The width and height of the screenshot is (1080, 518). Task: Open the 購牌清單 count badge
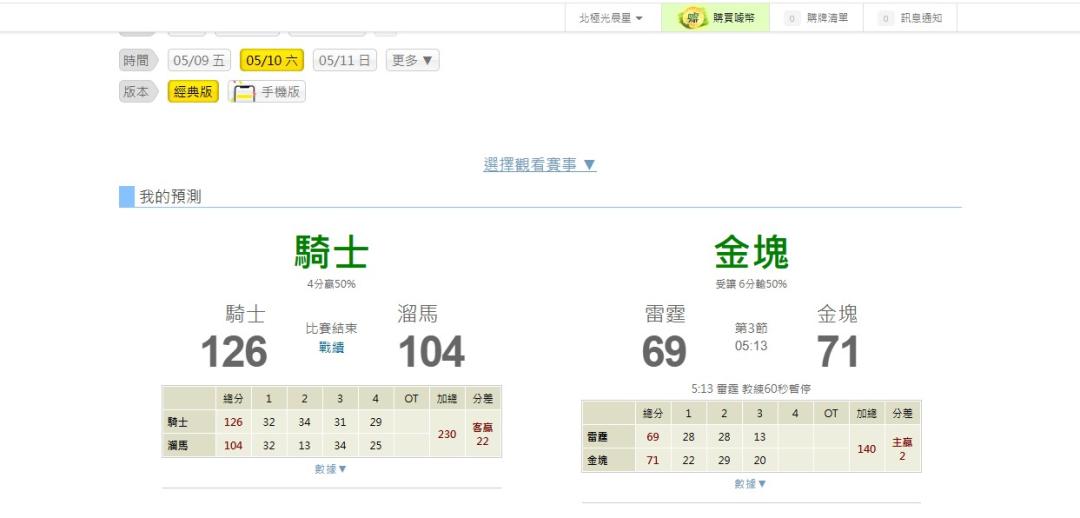coord(792,18)
